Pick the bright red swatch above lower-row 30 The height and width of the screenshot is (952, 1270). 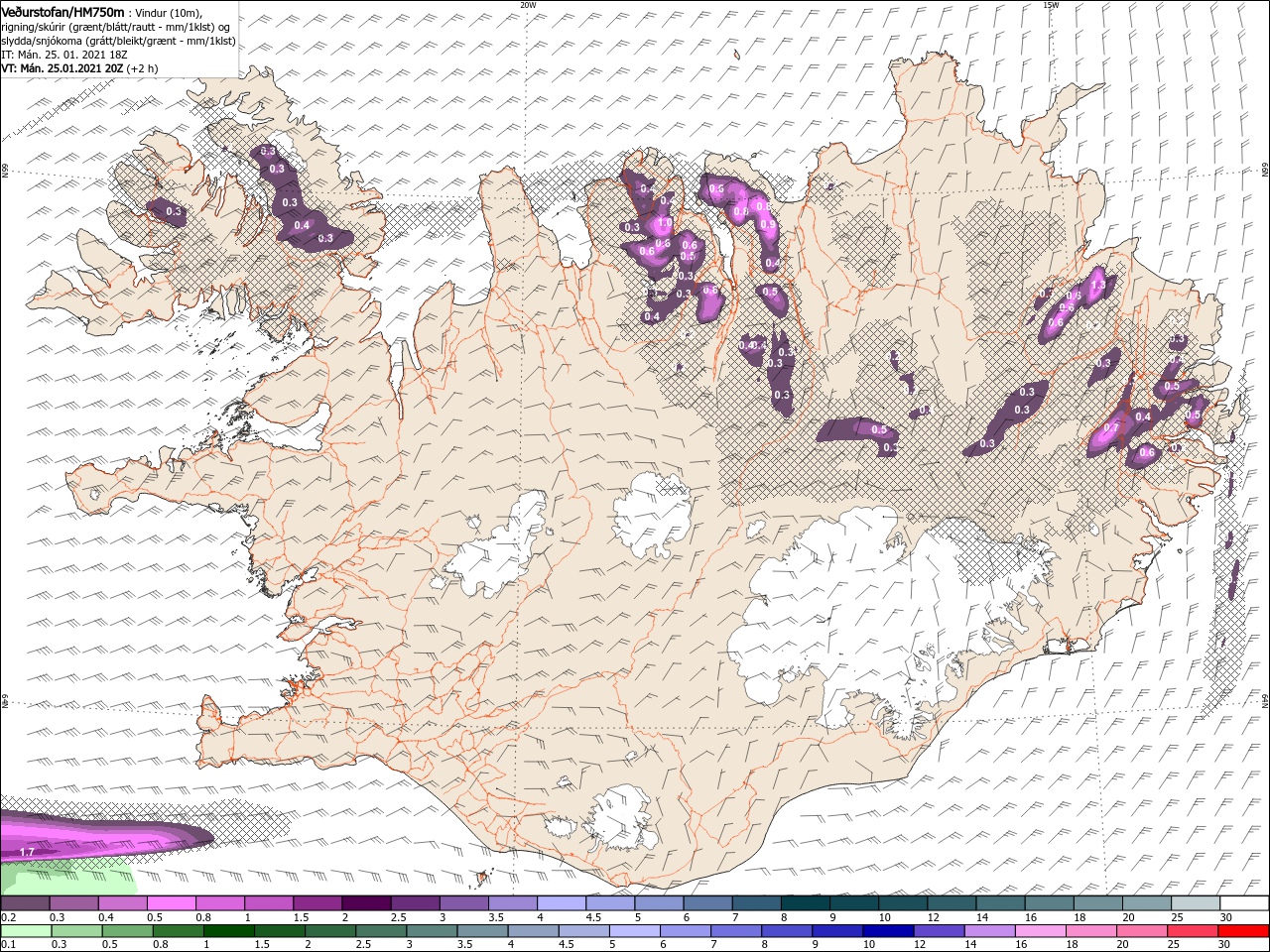click(x=1244, y=931)
